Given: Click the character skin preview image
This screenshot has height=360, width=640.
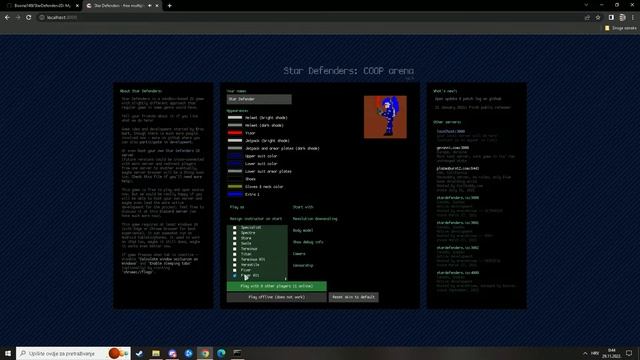Looking at the screenshot, I should pyautogui.click(x=385, y=117).
